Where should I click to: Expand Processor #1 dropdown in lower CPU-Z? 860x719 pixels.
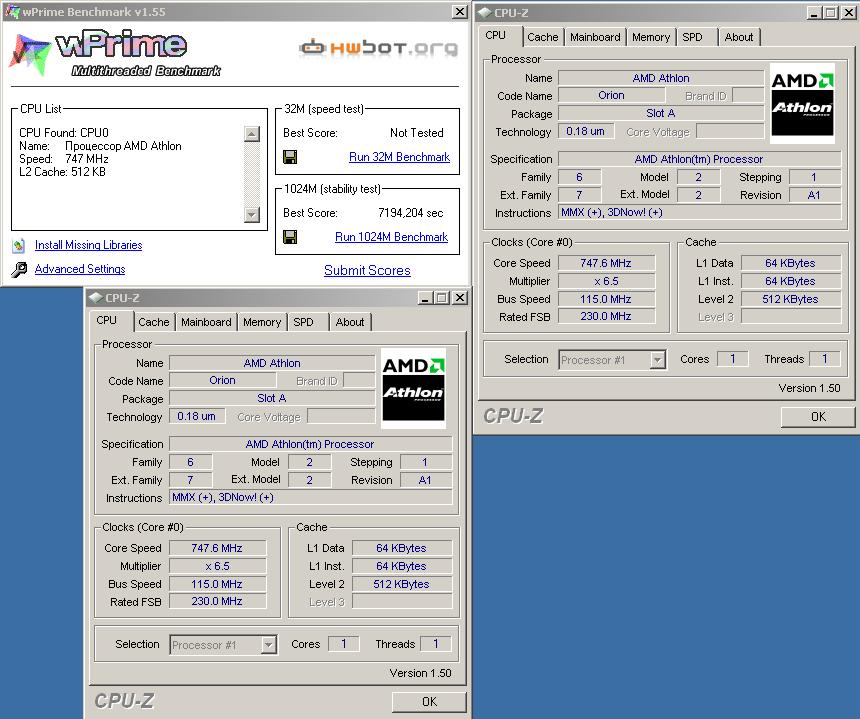pyautogui.click(x=268, y=645)
